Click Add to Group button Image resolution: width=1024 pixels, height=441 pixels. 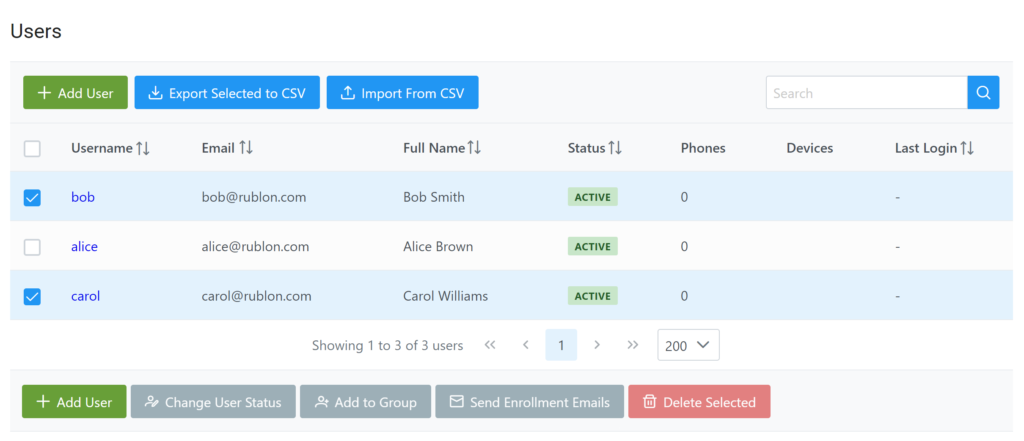pyautogui.click(x=365, y=402)
